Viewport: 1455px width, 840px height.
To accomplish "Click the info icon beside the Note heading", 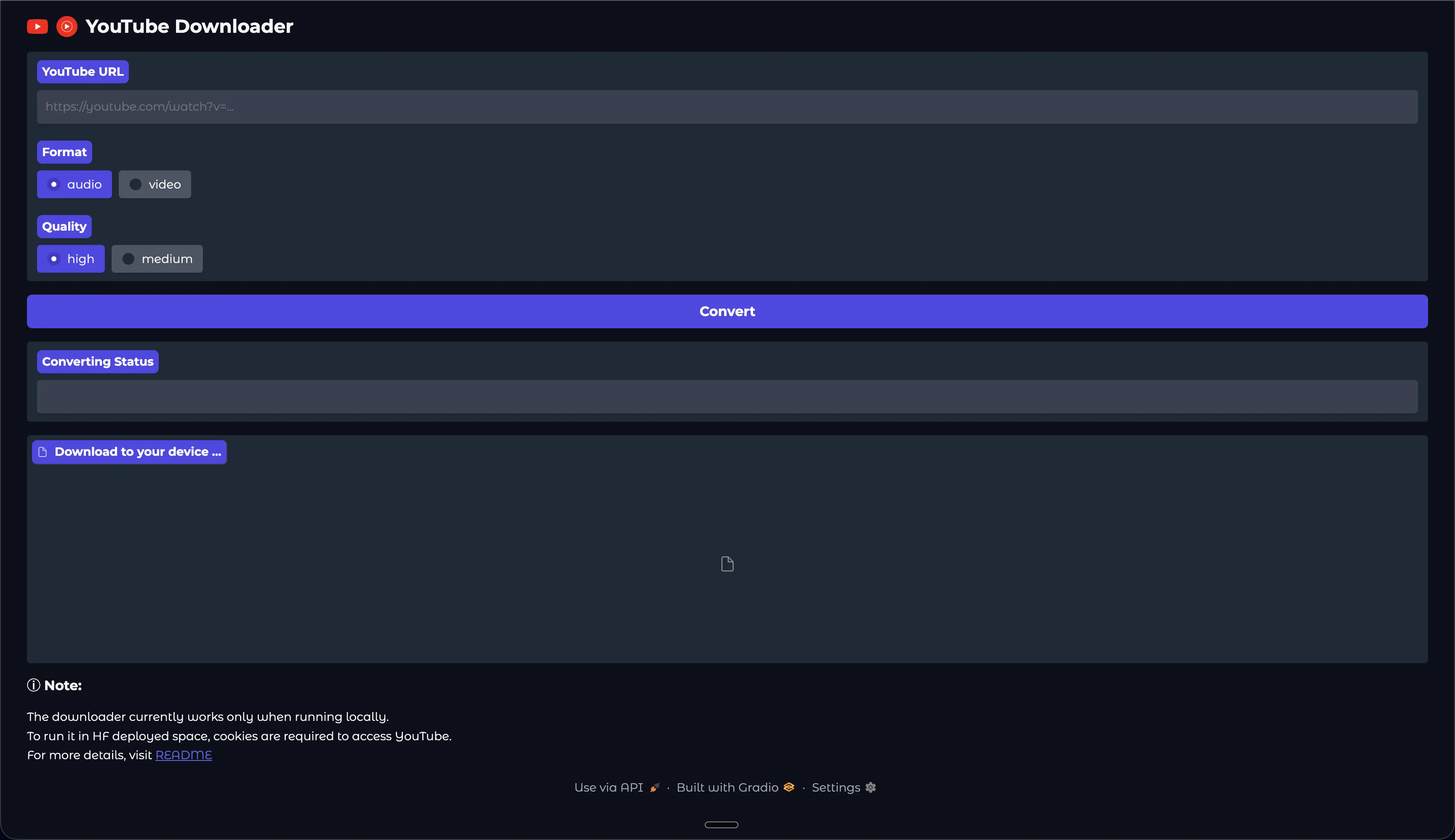I will pos(34,685).
